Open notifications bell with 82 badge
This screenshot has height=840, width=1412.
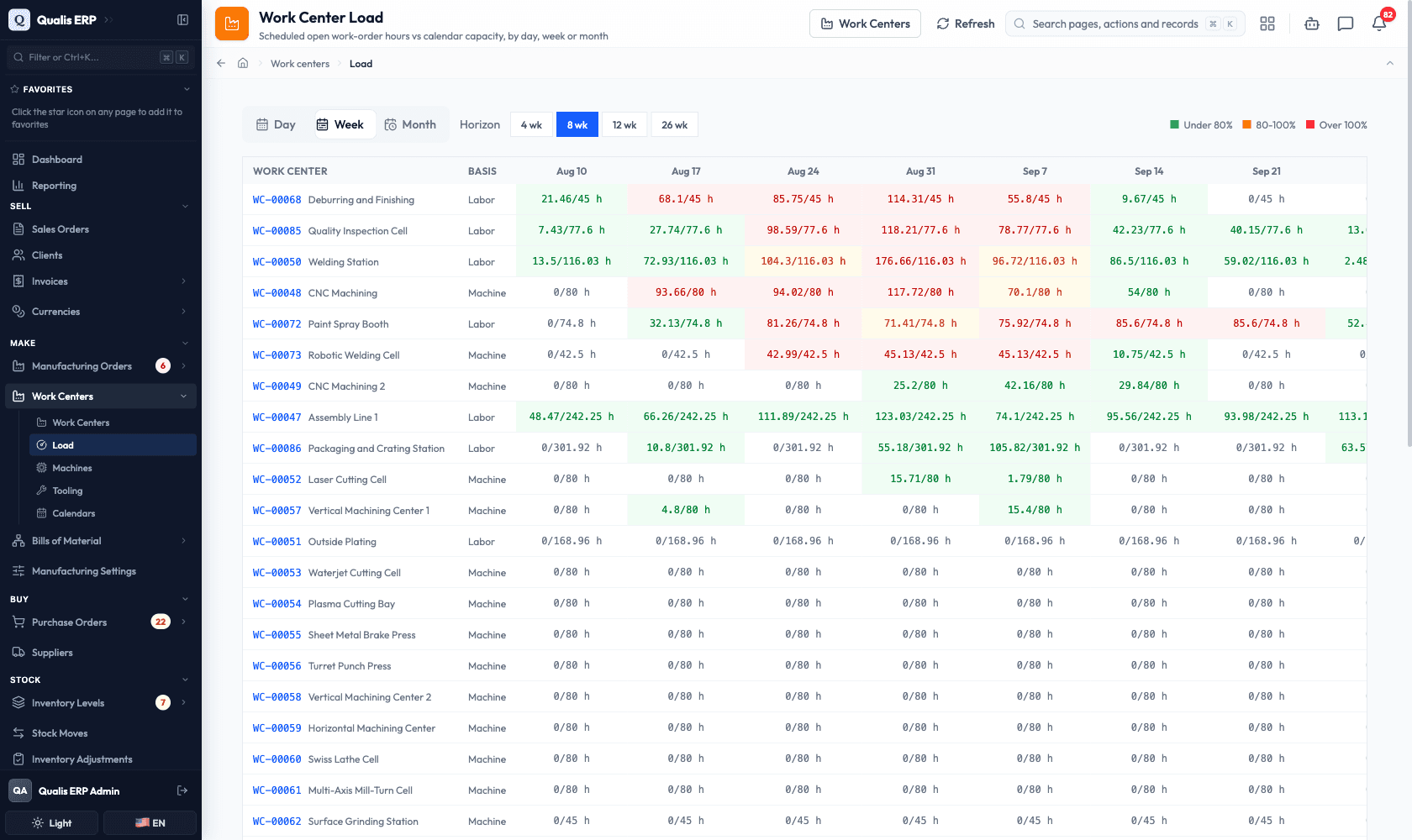pos(1379,24)
